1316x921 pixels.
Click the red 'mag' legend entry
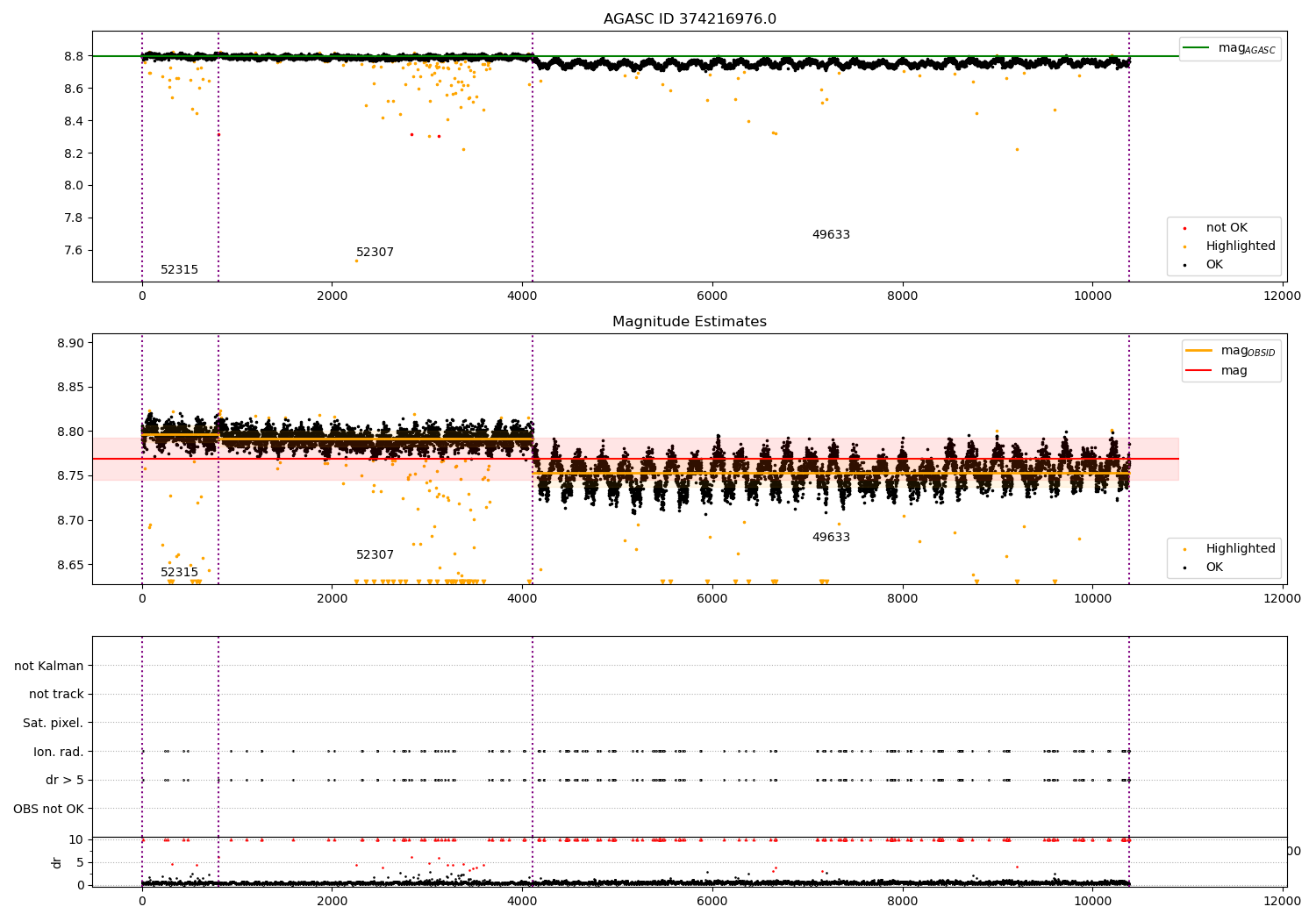pyautogui.click(x=1218, y=371)
